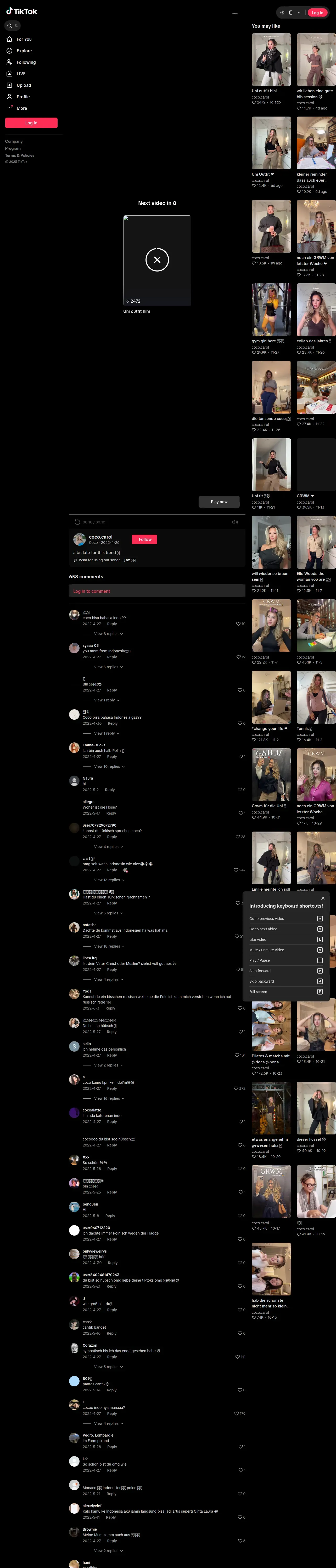336x1568 pixels.
Task: Click the TikTok coin icon in top bar
Action: click(x=282, y=12)
